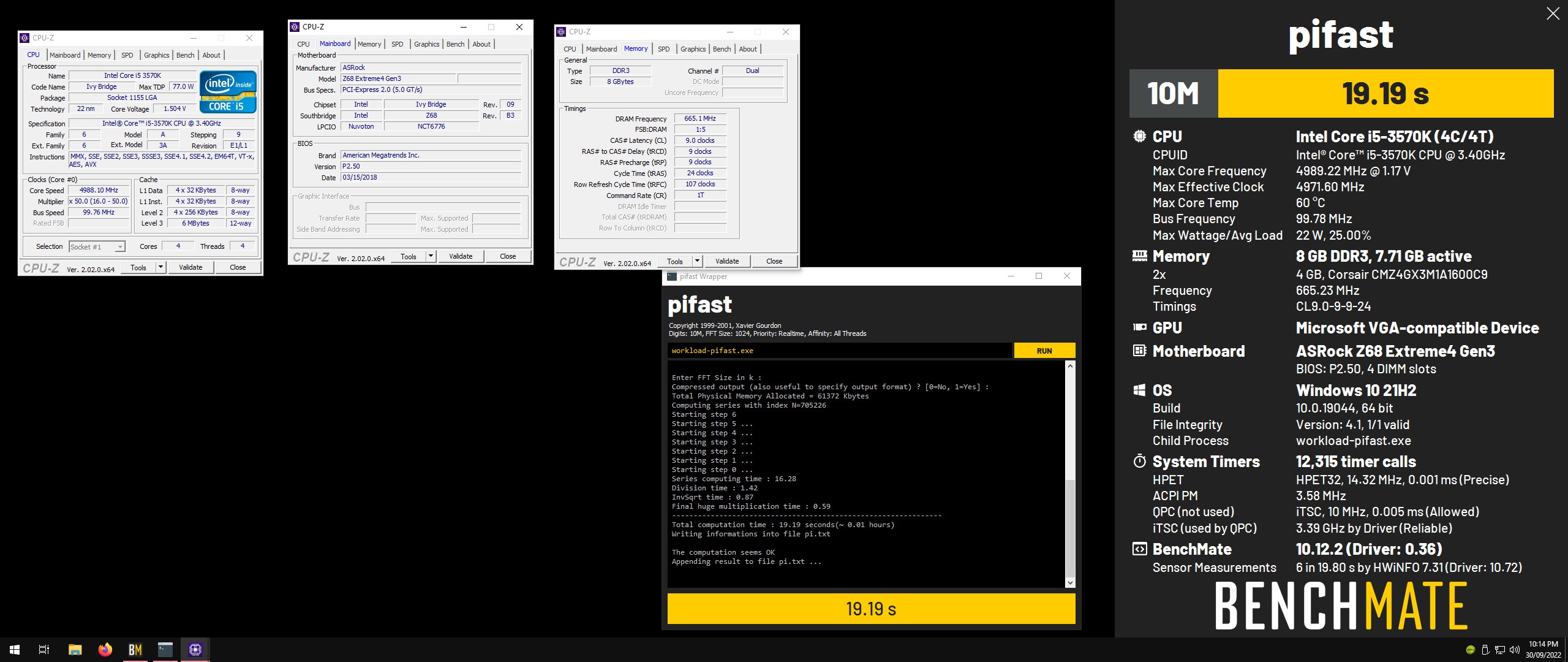Click Tools button in the left CPU-Z window
Image resolution: width=1568 pixels, height=662 pixels.
point(138,267)
